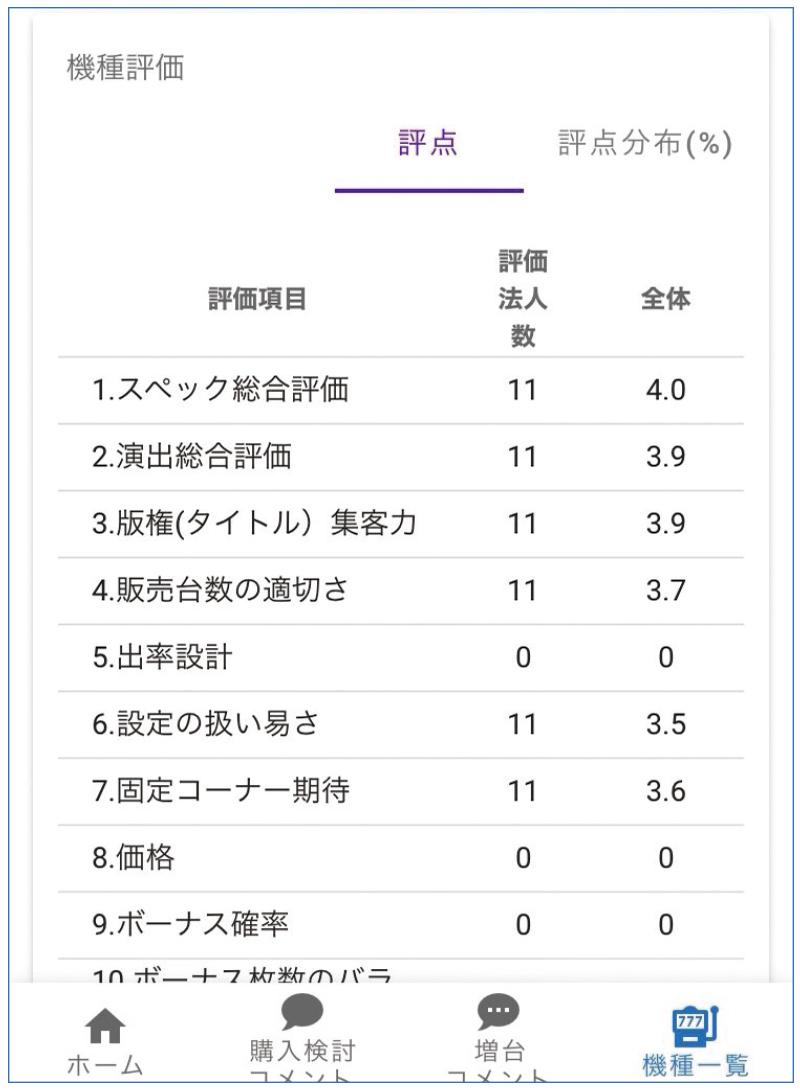Click the 4.0 score for スペック総合評価
The width and height of the screenshot is (800, 1090).
665,391
